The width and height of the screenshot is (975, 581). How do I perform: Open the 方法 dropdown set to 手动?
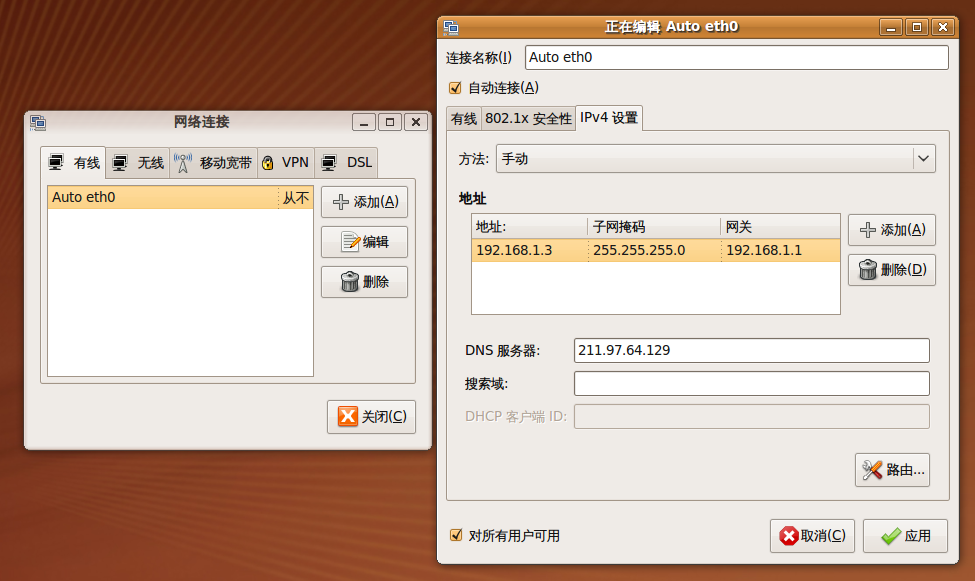(716, 159)
